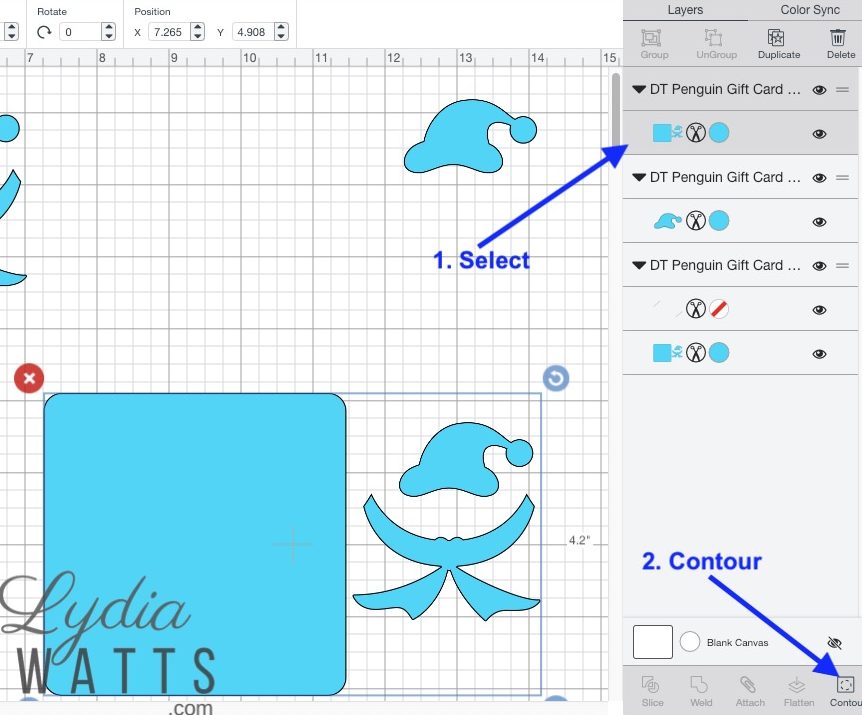Toggle eye icon of the highlighted rectangle layer
The image size is (862, 715).
coord(819,134)
